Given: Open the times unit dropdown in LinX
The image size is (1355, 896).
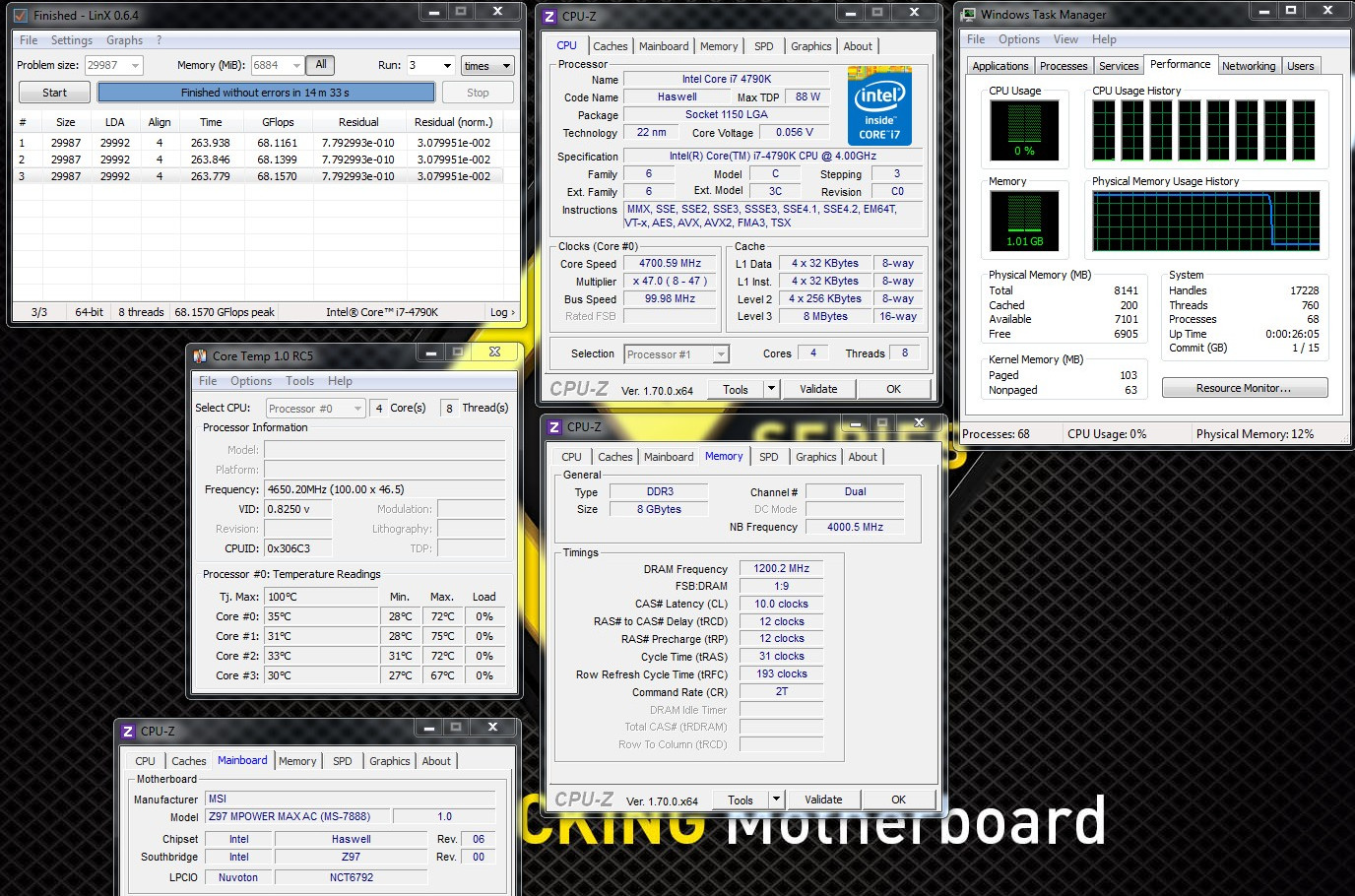Looking at the screenshot, I should [x=506, y=66].
